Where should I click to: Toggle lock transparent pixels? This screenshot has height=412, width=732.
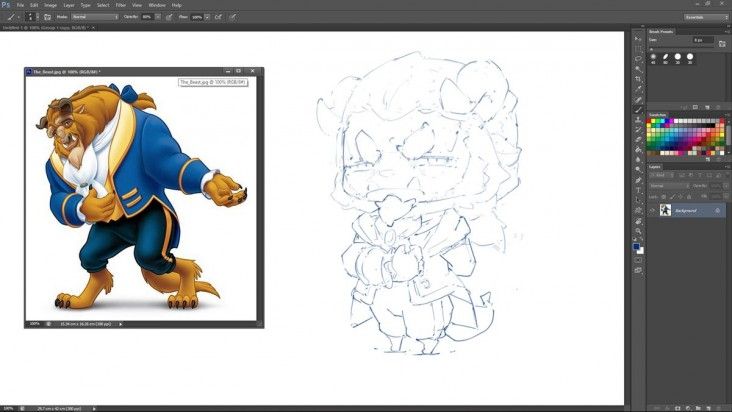663,197
